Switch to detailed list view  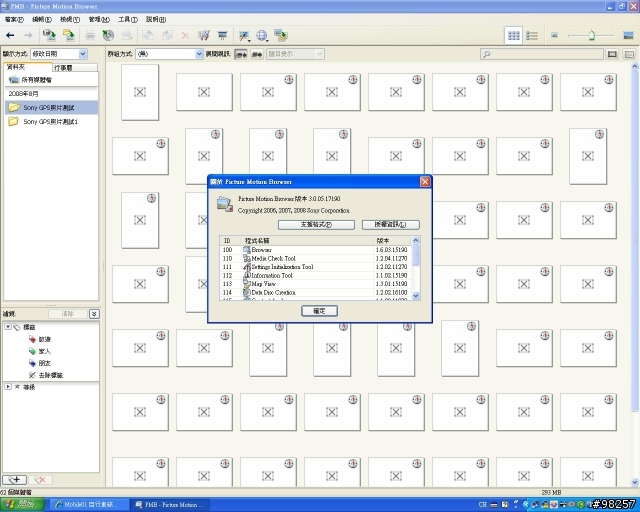click(x=532, y=36)
